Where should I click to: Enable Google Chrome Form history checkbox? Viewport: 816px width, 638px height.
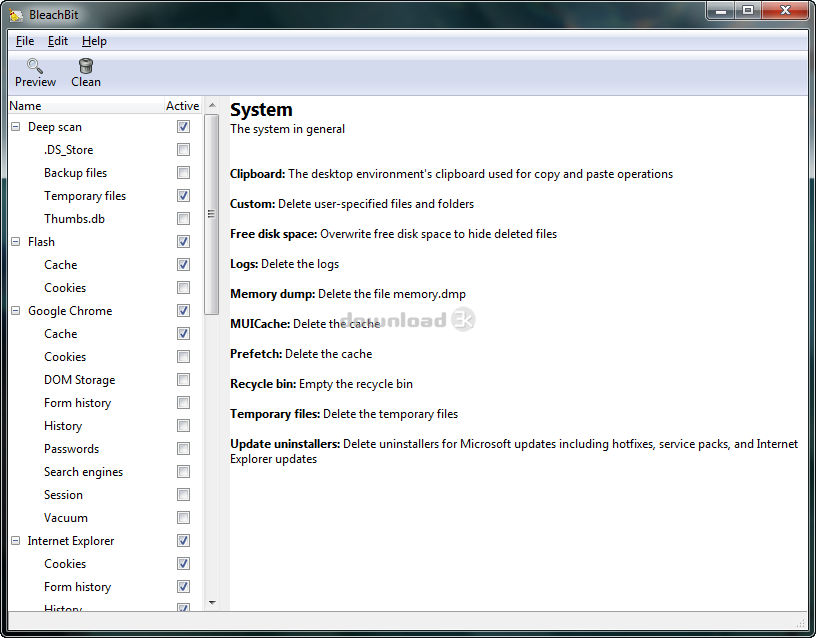(x=183, y=403)
